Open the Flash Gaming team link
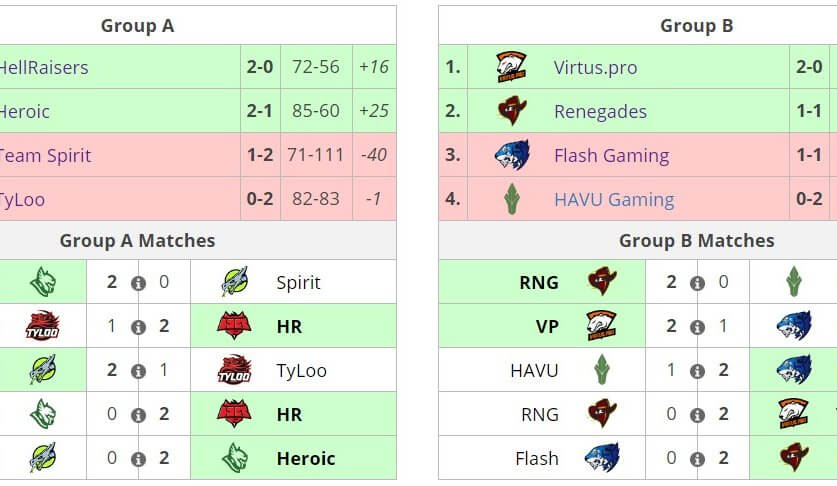Image resolution: width=837 pixels, height=486 pixels. click(611, 156)
